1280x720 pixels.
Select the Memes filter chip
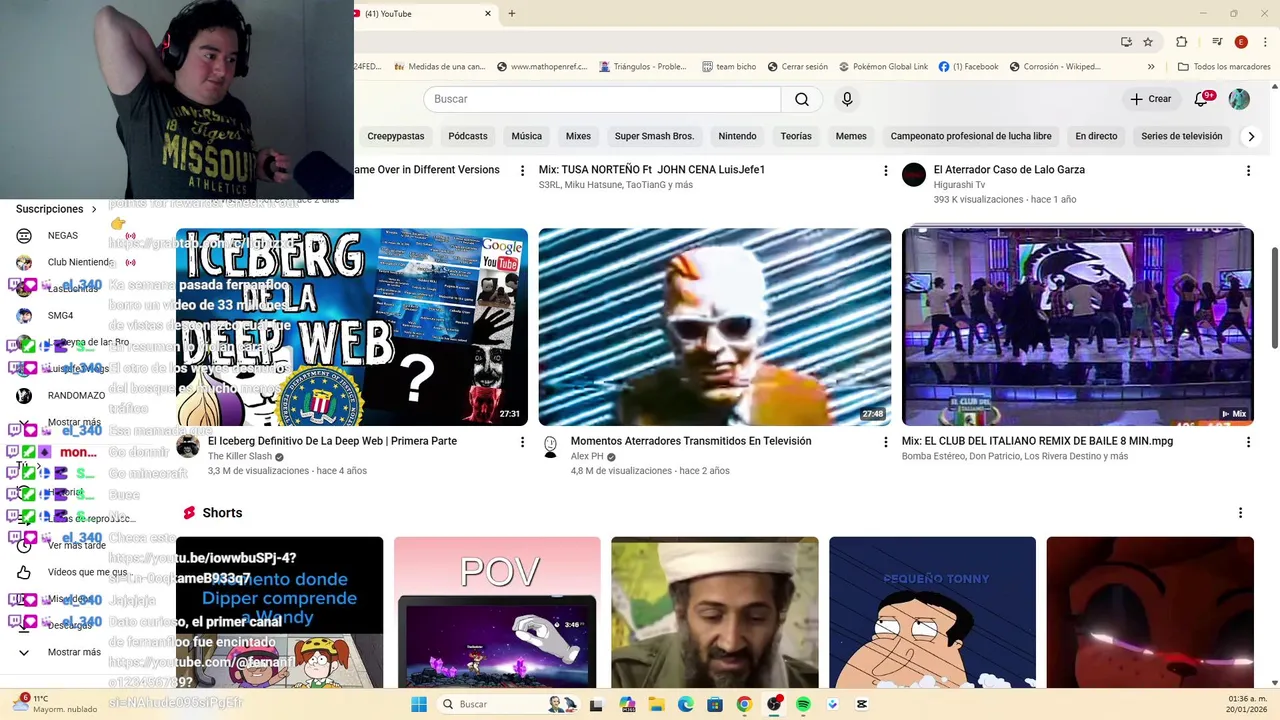coord(851,136)
